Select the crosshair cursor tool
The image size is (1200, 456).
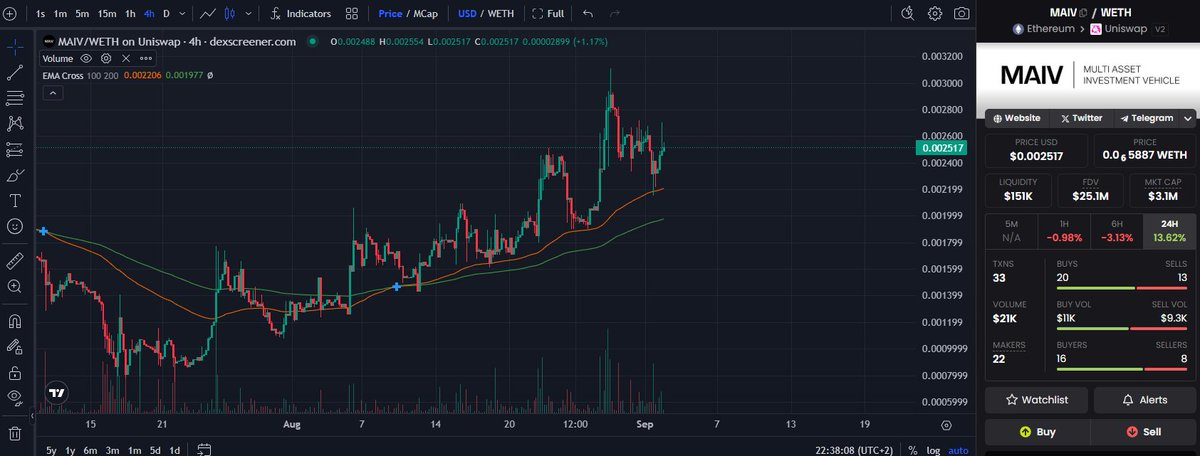[15, 47]
